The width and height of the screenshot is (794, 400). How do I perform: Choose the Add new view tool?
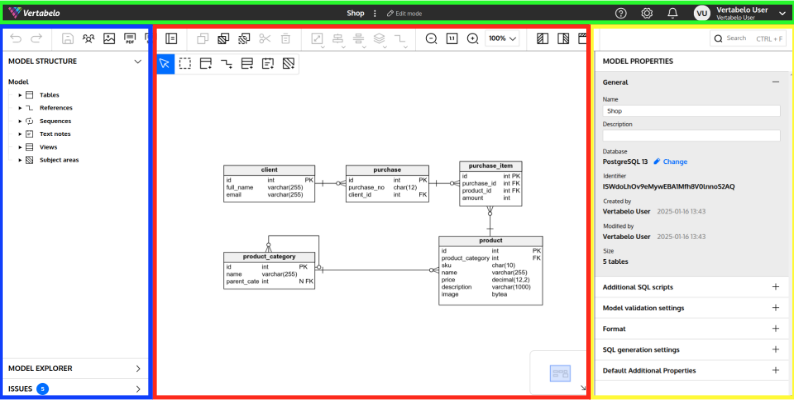[247, 64]
